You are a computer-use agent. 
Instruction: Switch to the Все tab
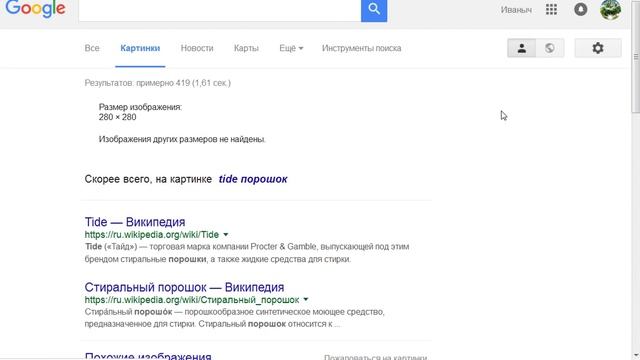92,48
